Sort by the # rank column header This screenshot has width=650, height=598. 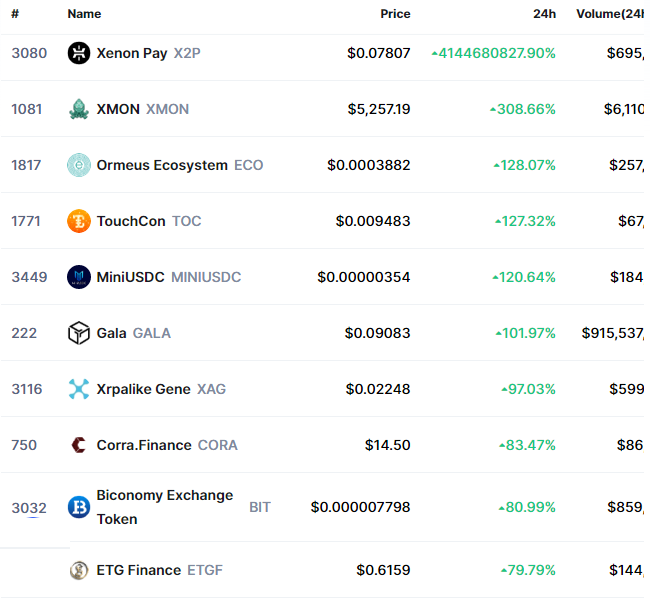pyautogui.click(x=15, y=14)
